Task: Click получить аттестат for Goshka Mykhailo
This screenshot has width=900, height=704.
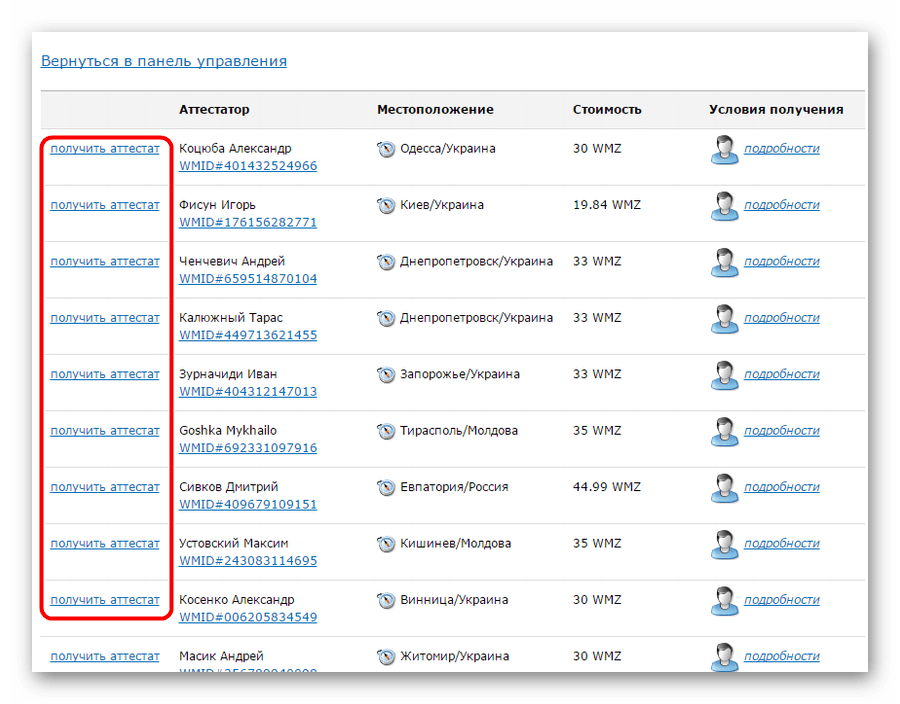Action: pos(105,431)
